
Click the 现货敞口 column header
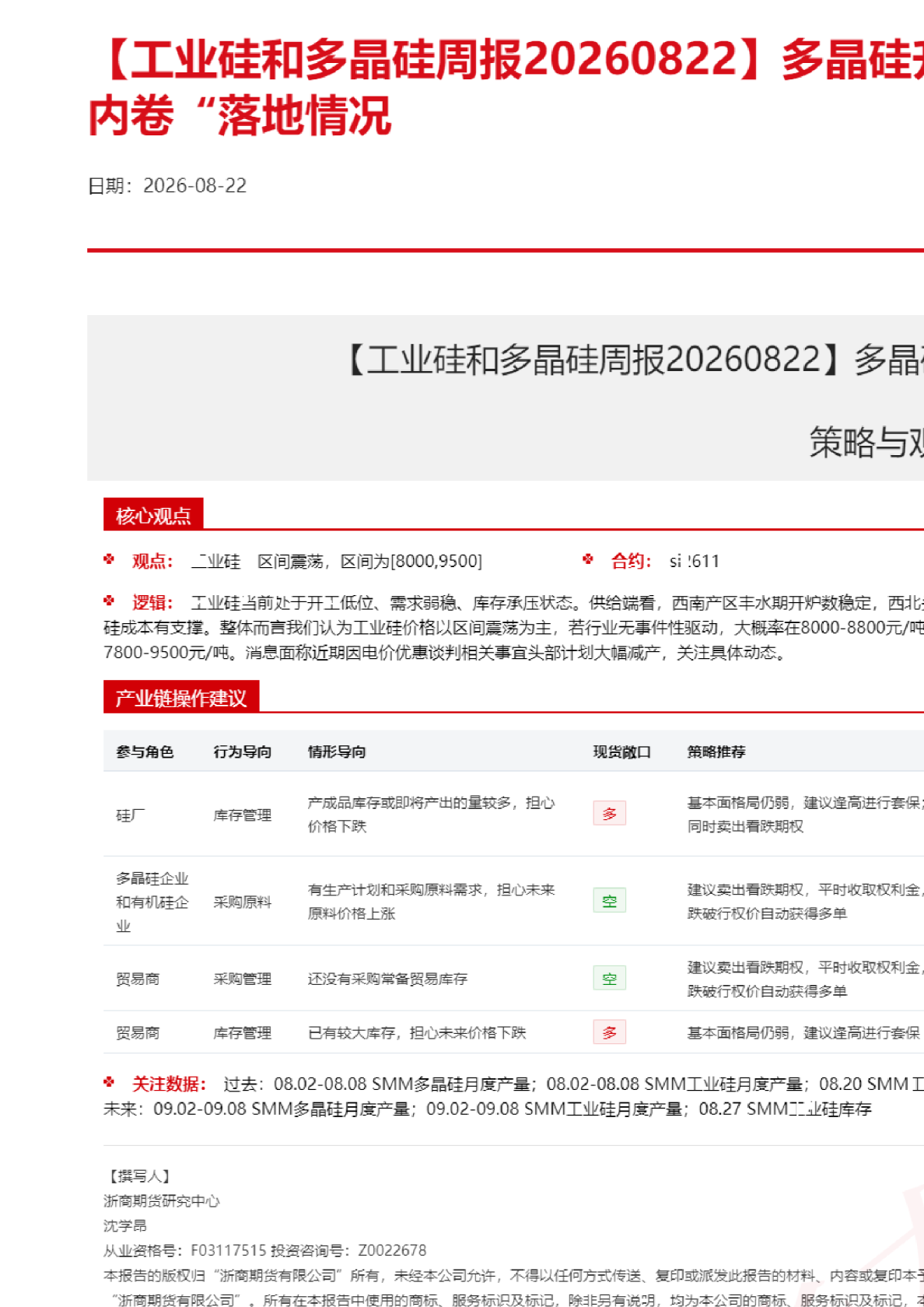tap(621, 752)
